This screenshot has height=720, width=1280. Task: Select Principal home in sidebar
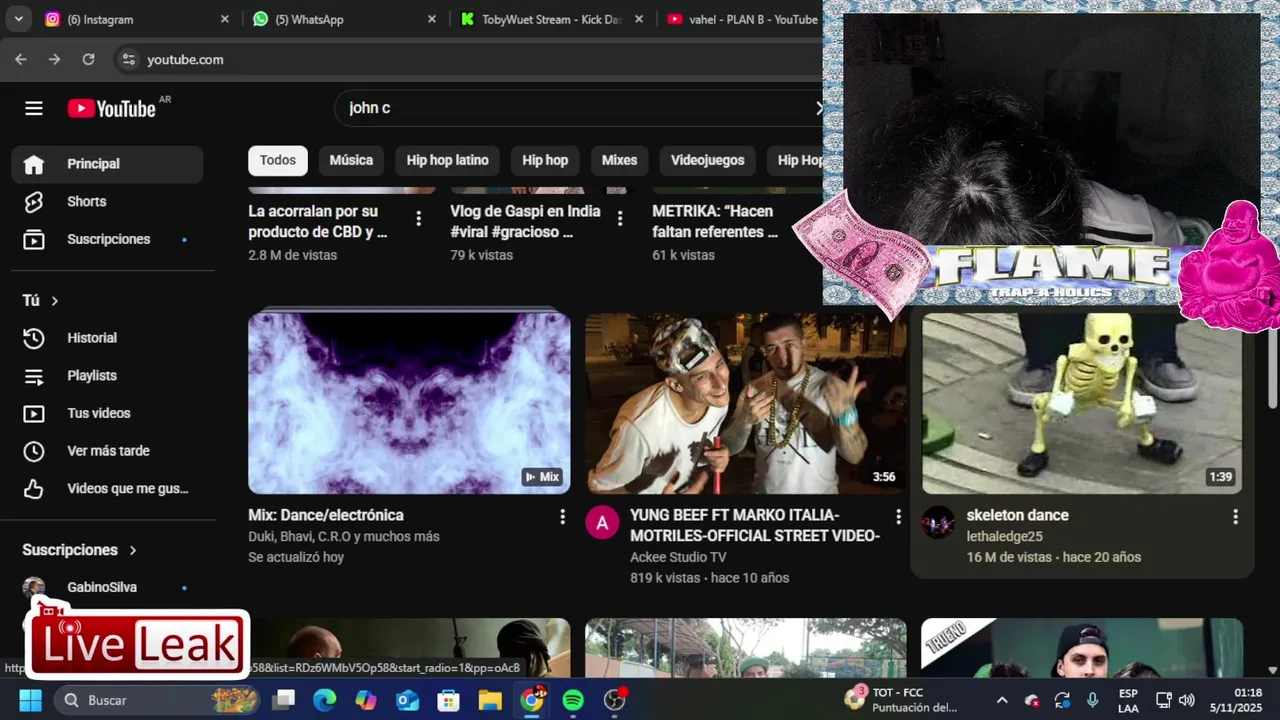pyautogui.click(x=107, y=164)
